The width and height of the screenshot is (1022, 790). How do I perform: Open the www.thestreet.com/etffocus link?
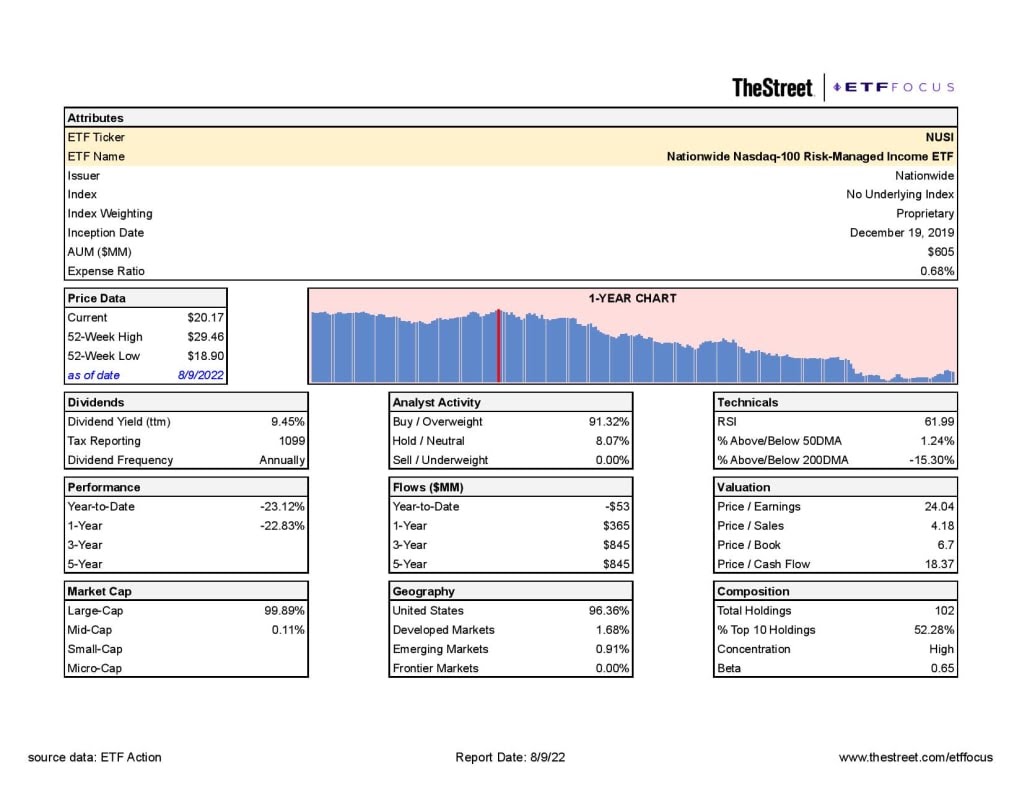pos(915,757)
